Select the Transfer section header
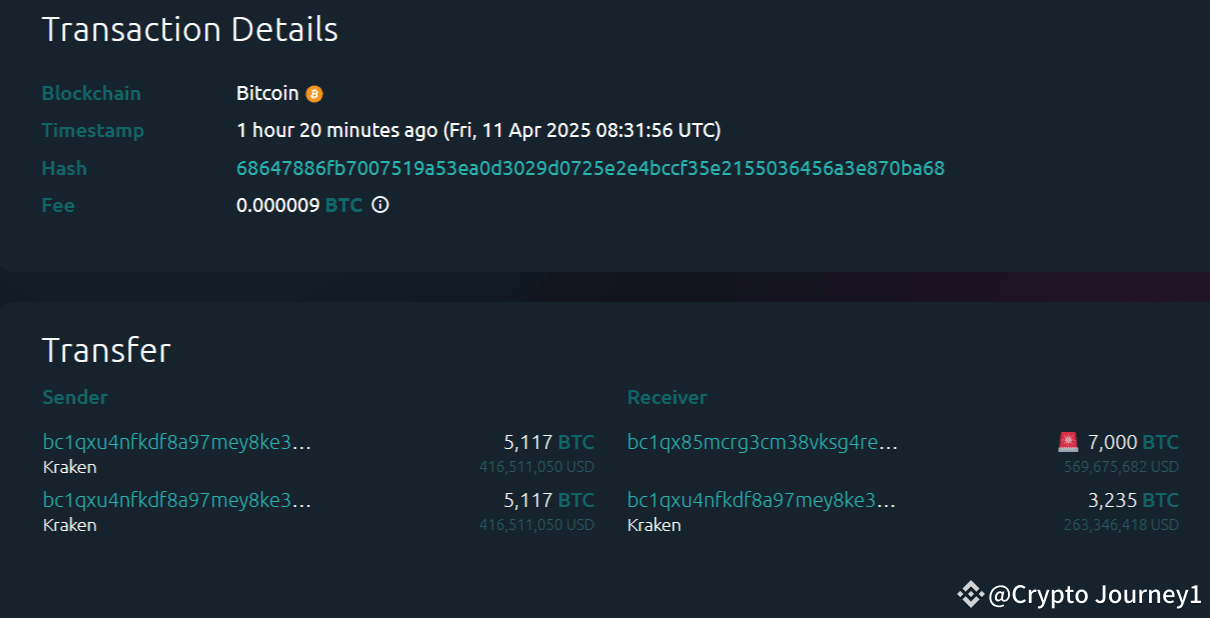1210x618 pixels. pos(106,350)
